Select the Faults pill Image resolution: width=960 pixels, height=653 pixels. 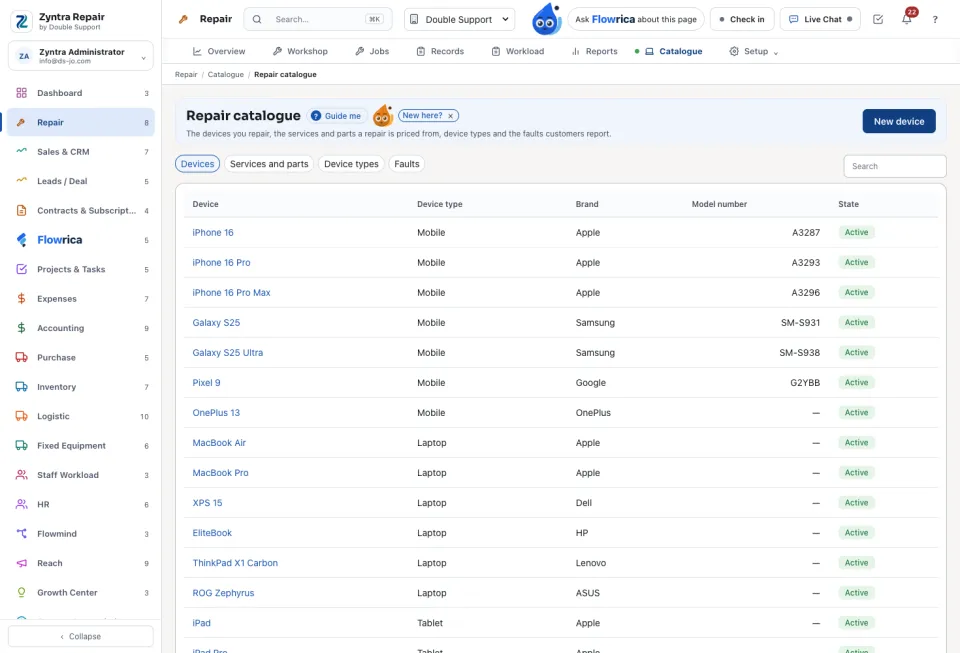pos(407,164)
